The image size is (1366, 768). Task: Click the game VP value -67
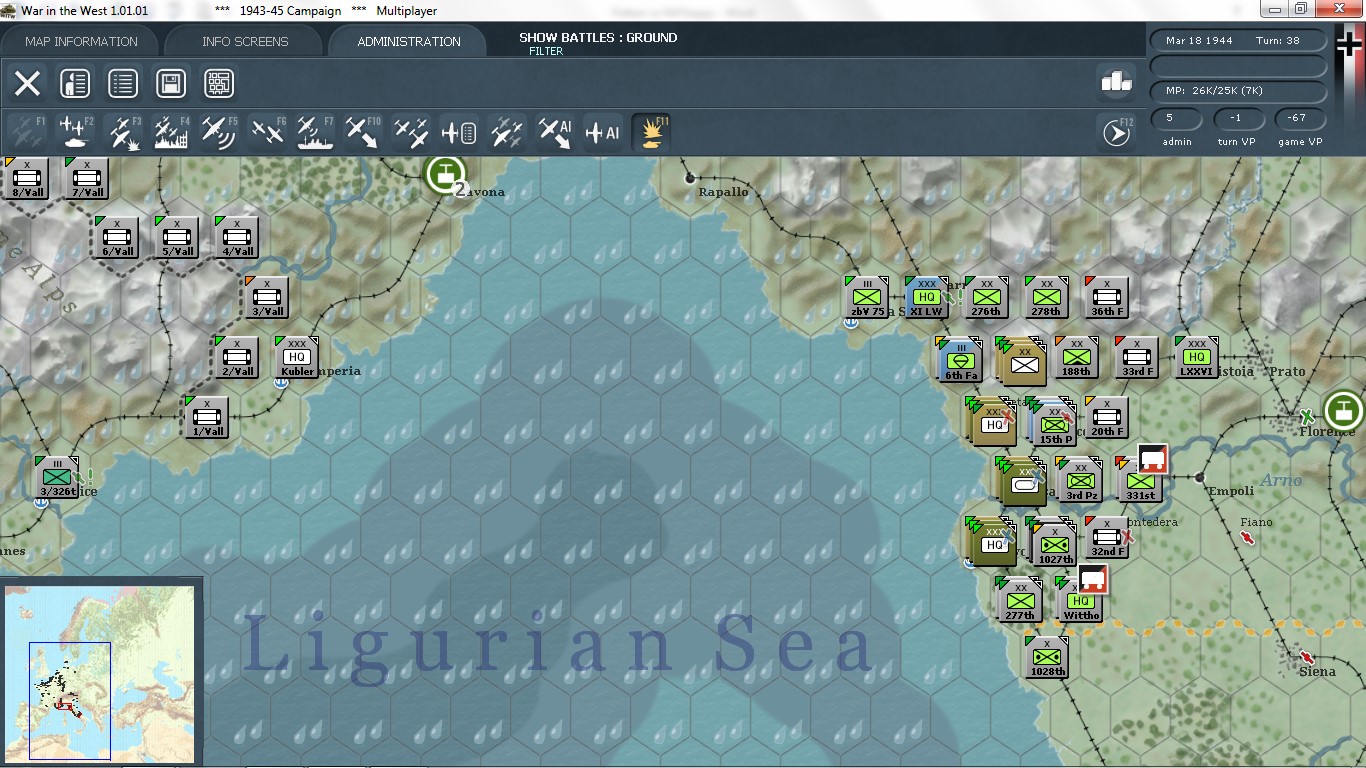point(1298,118)
